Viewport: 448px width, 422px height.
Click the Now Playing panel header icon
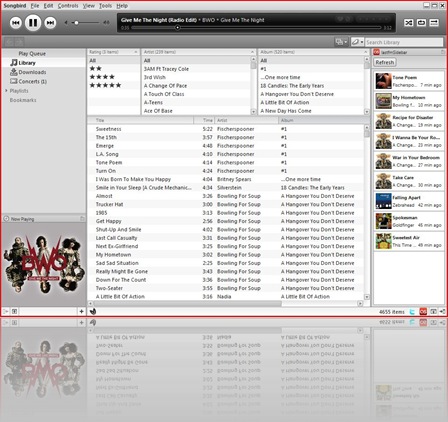tap(6, 219)
